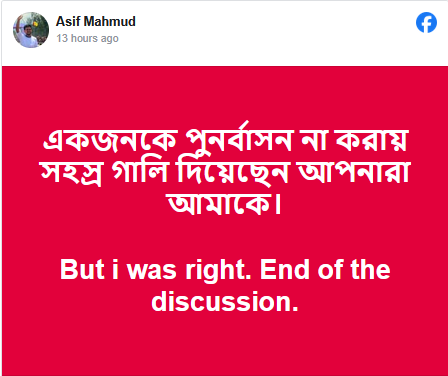The width and height of the screenshot is (448, 376).
Task: Click the Bengali word 'একজনকে'
Action: tap(110, 140)
